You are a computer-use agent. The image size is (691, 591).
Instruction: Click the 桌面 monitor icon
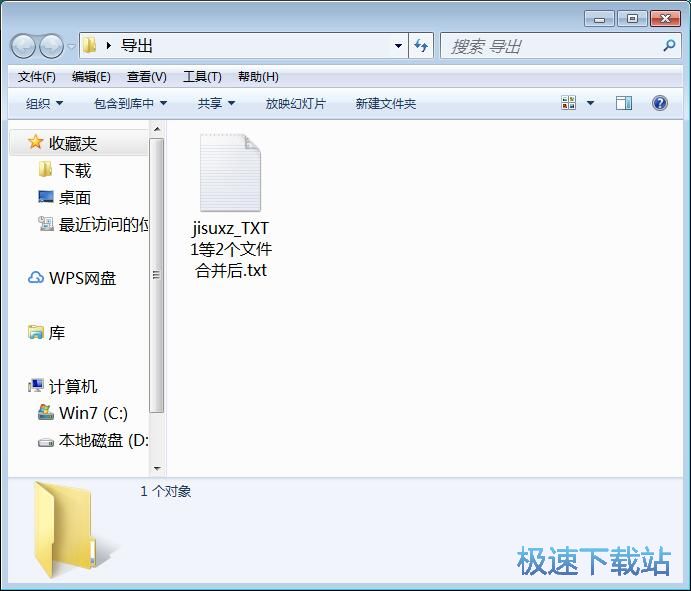[x=46, y=197]
